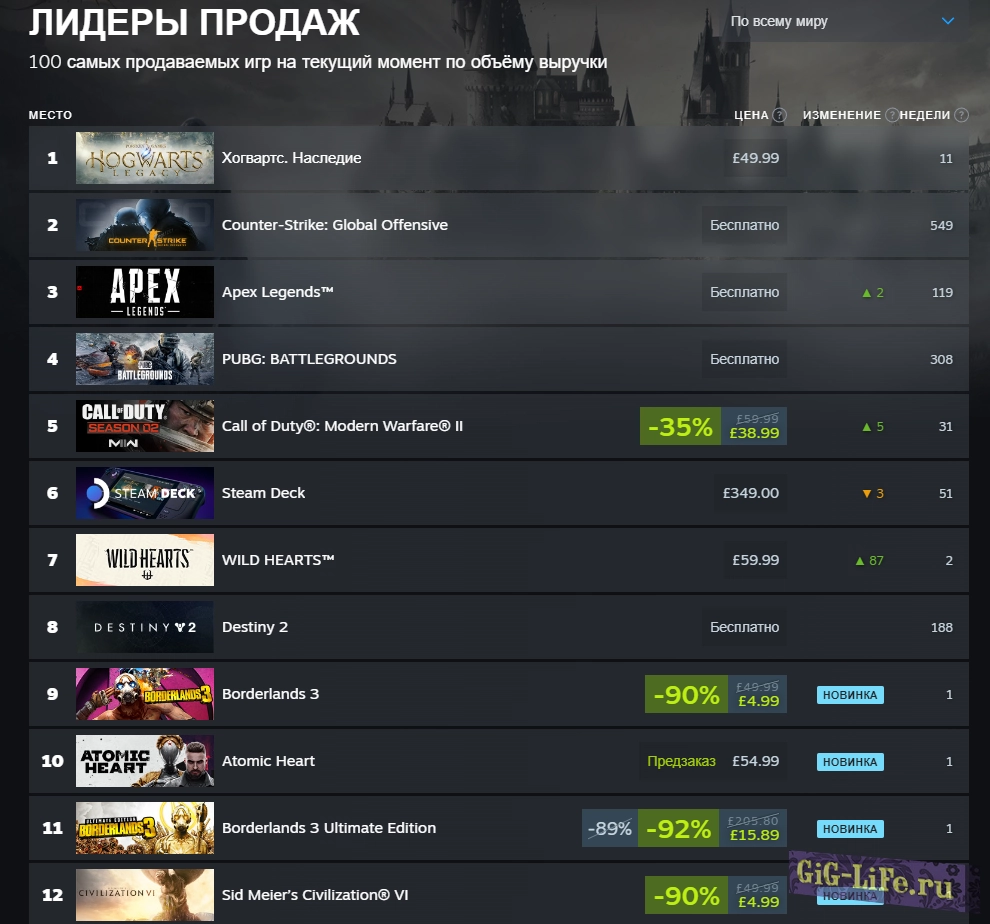Click the -35% discount badge for Call of Duty
Viewport: 990px width, 924px height.
click(680, 426)
